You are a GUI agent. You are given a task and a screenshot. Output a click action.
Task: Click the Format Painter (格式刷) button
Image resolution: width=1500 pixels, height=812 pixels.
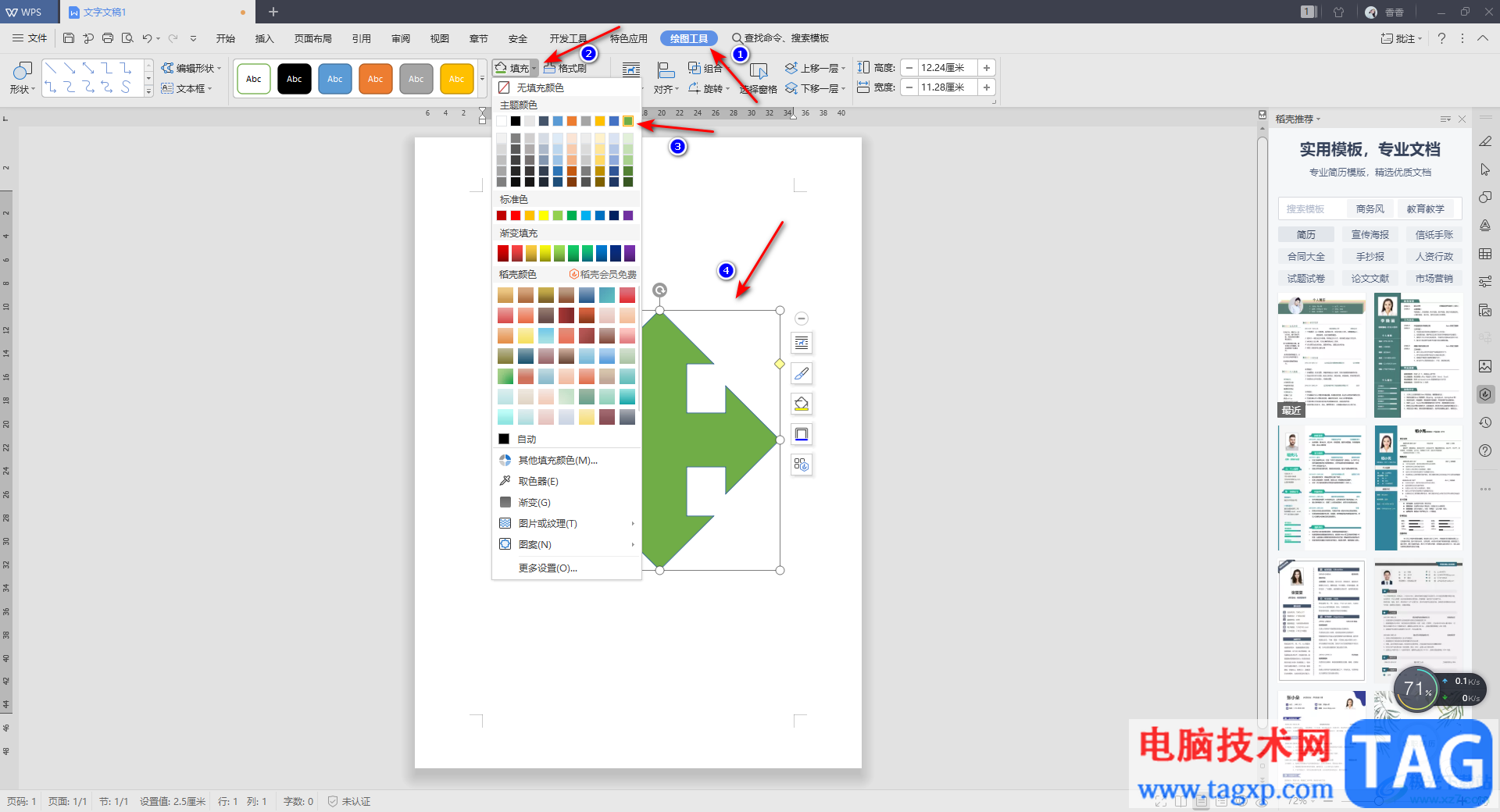pos(566,69)
